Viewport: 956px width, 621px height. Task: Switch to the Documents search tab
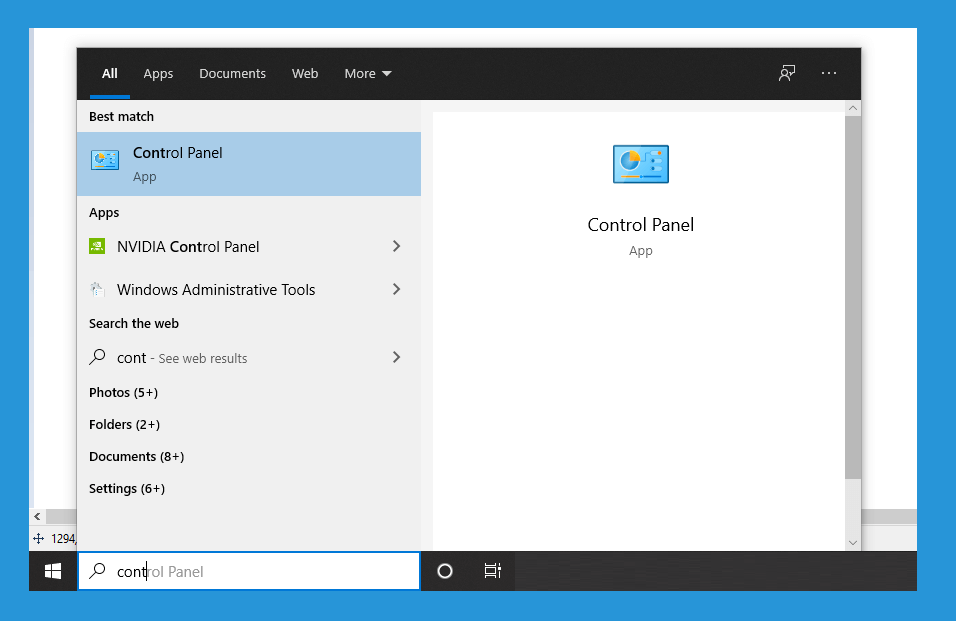coord(232,74)
